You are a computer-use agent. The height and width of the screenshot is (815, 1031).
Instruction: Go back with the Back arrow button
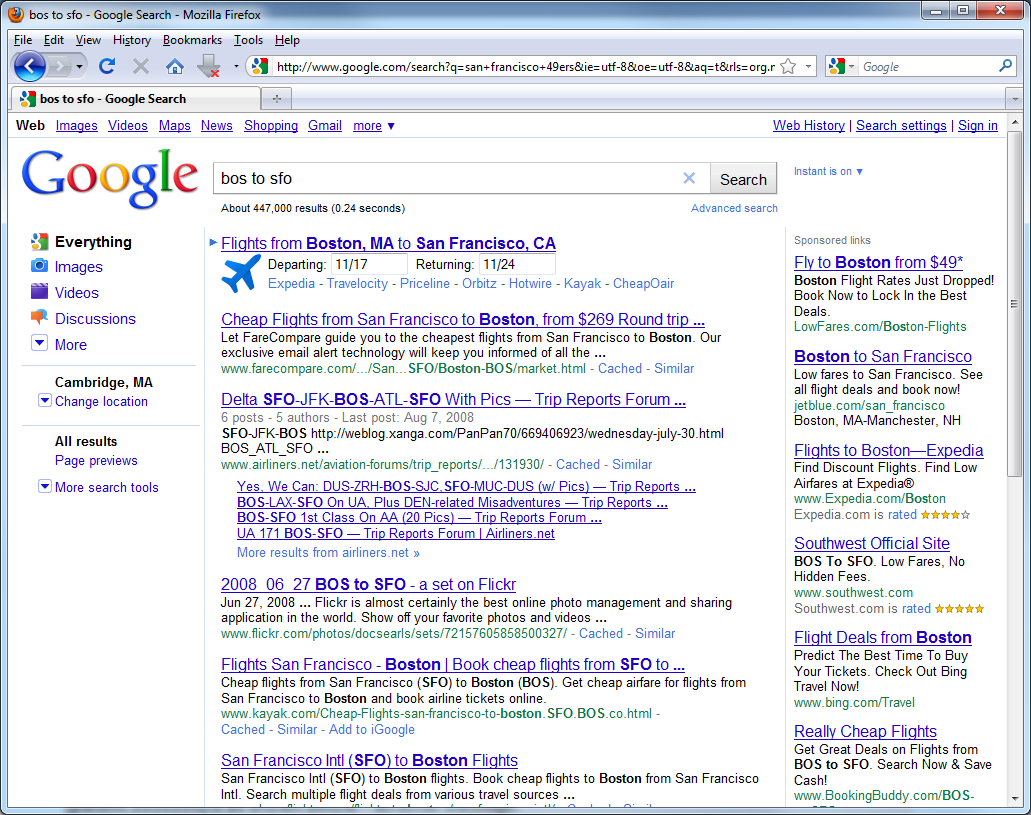pos(30,66)
